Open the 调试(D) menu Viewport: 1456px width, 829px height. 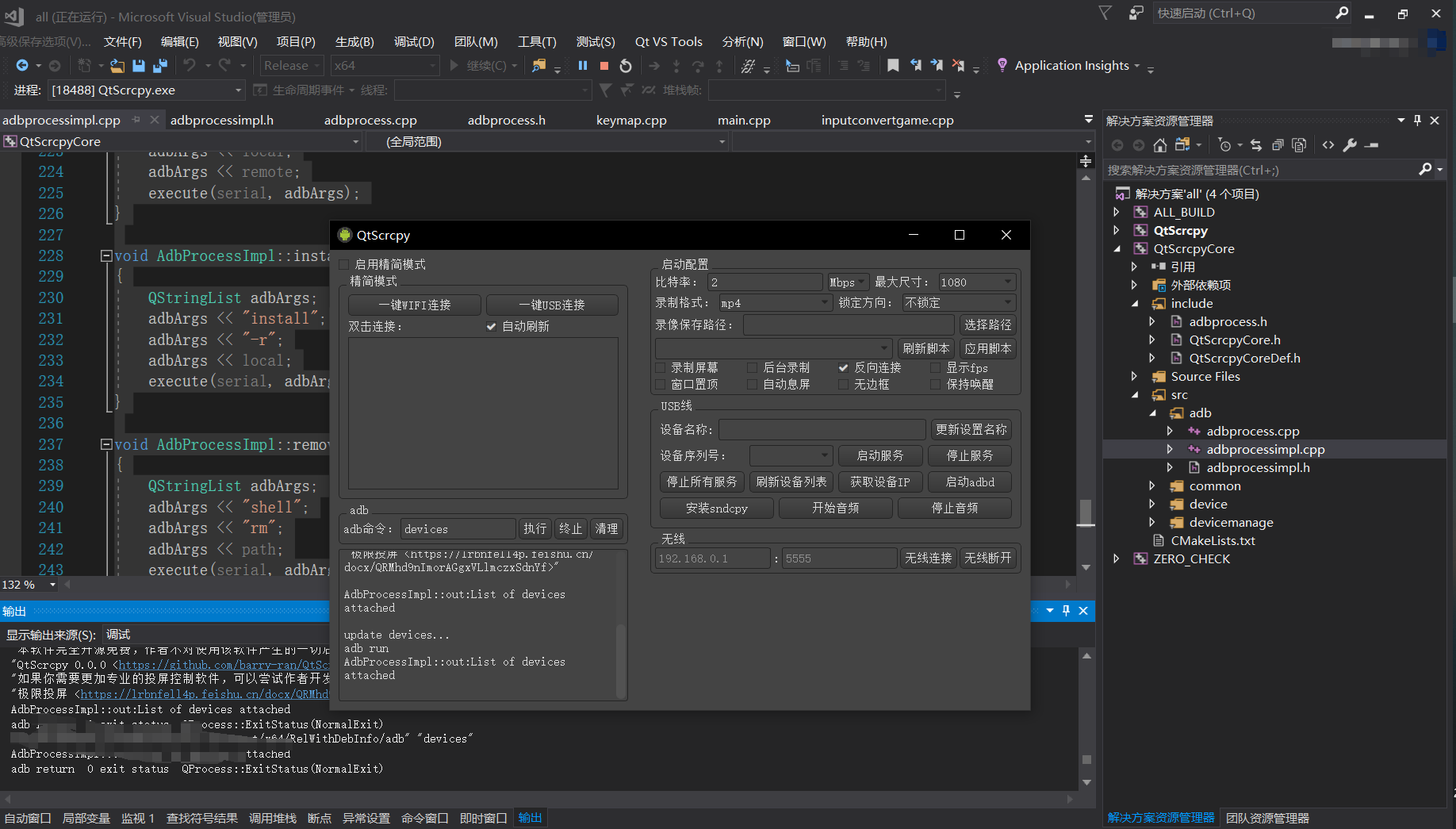[414, 41]
